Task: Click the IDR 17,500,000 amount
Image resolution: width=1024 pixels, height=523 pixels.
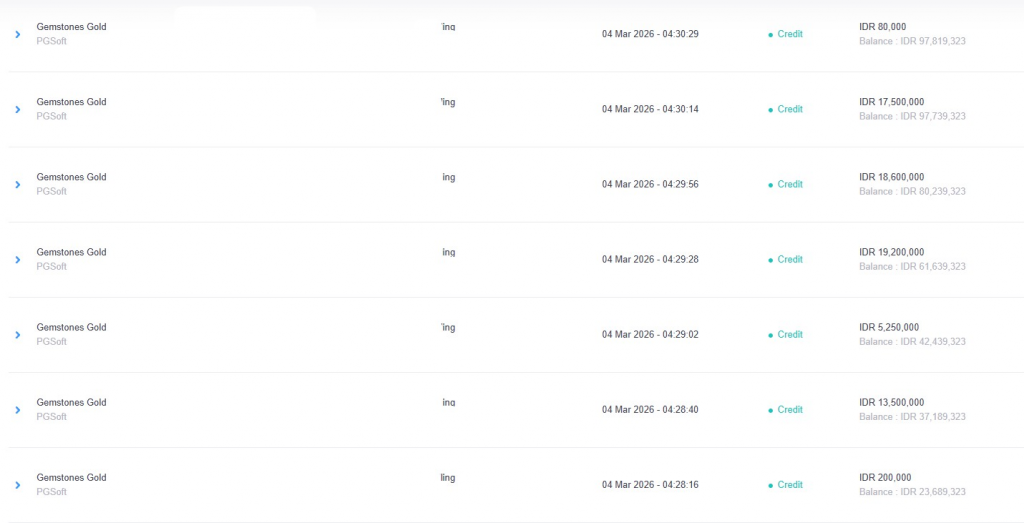Action: [891, 102]
